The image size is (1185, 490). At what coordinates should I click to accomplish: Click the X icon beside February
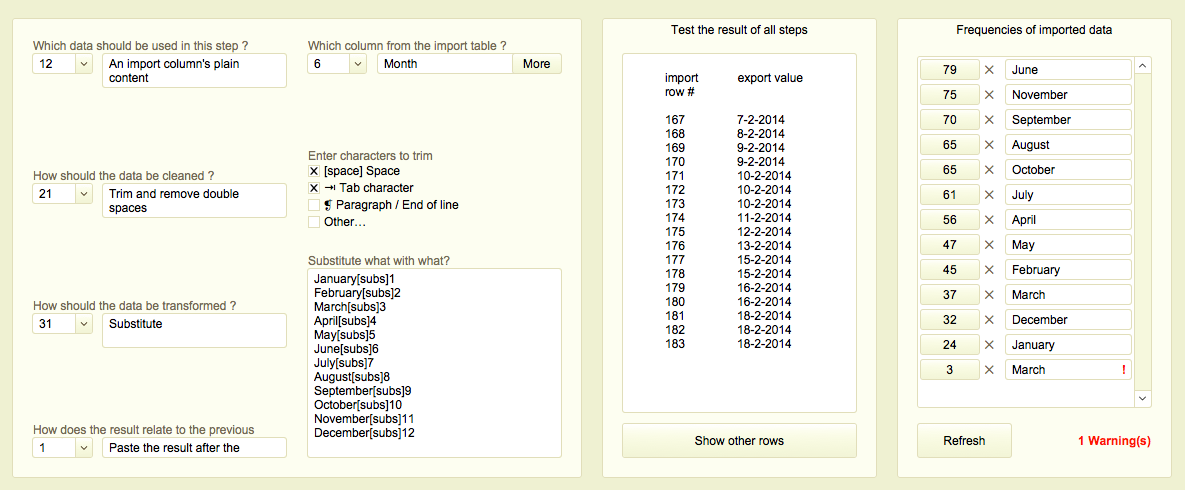point(989,270)
